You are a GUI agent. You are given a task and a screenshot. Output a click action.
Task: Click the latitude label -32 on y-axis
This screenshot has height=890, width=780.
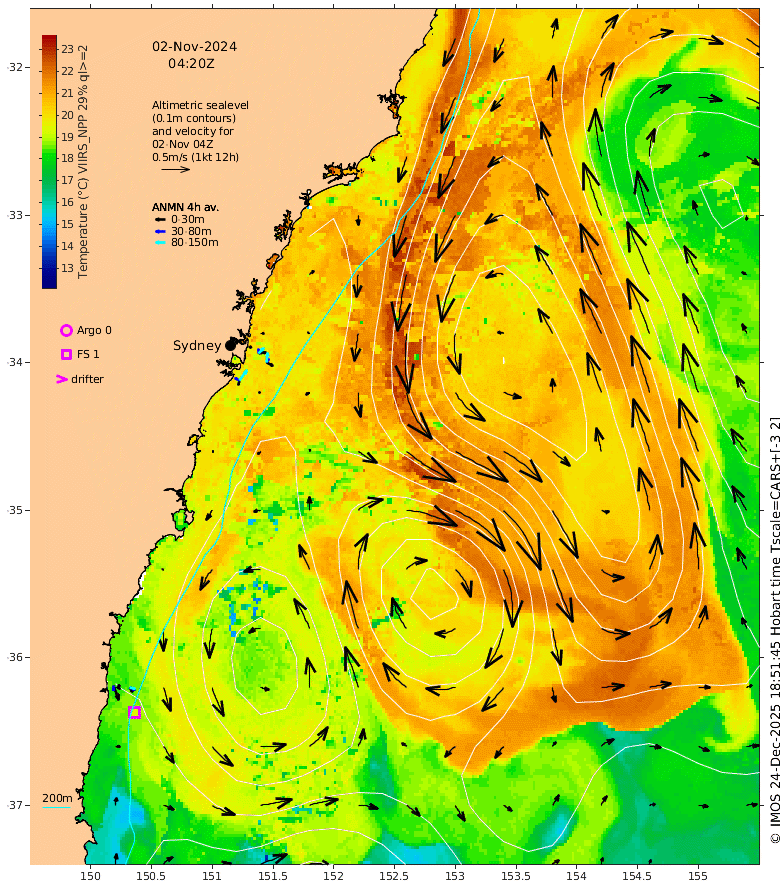[x=15, y=68]
